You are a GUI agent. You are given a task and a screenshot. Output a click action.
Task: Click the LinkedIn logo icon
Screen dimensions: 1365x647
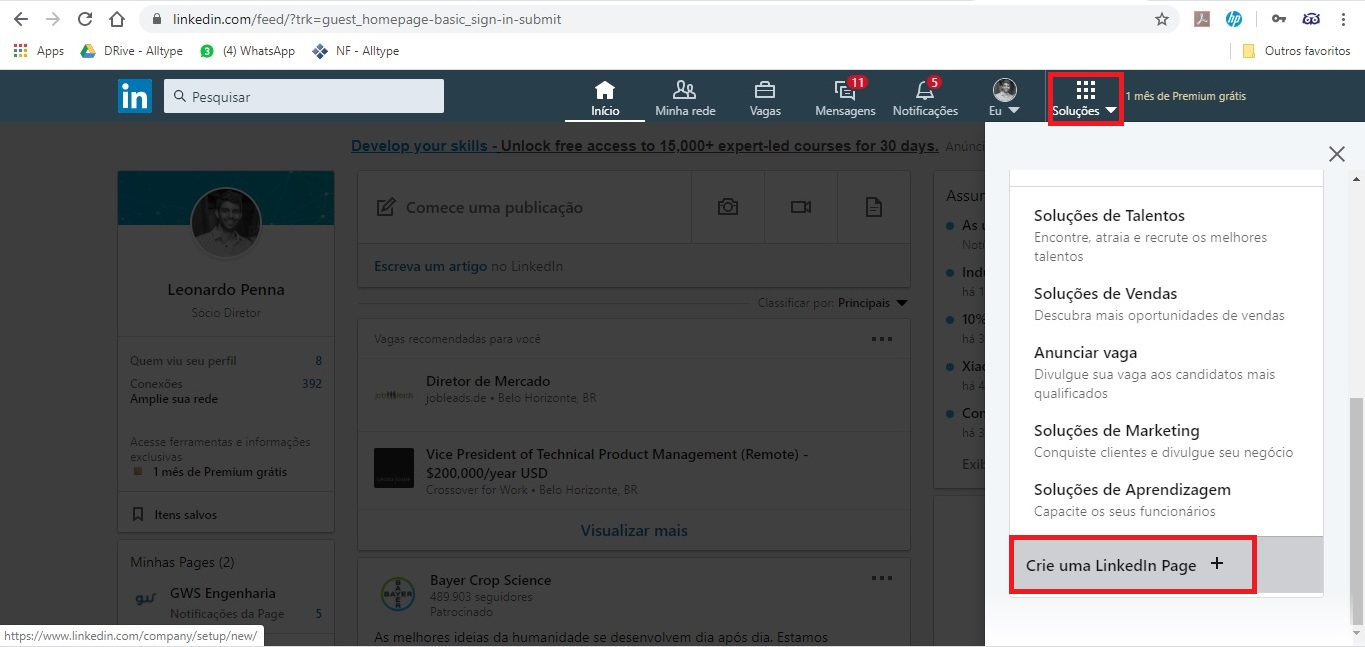point(135,96)
